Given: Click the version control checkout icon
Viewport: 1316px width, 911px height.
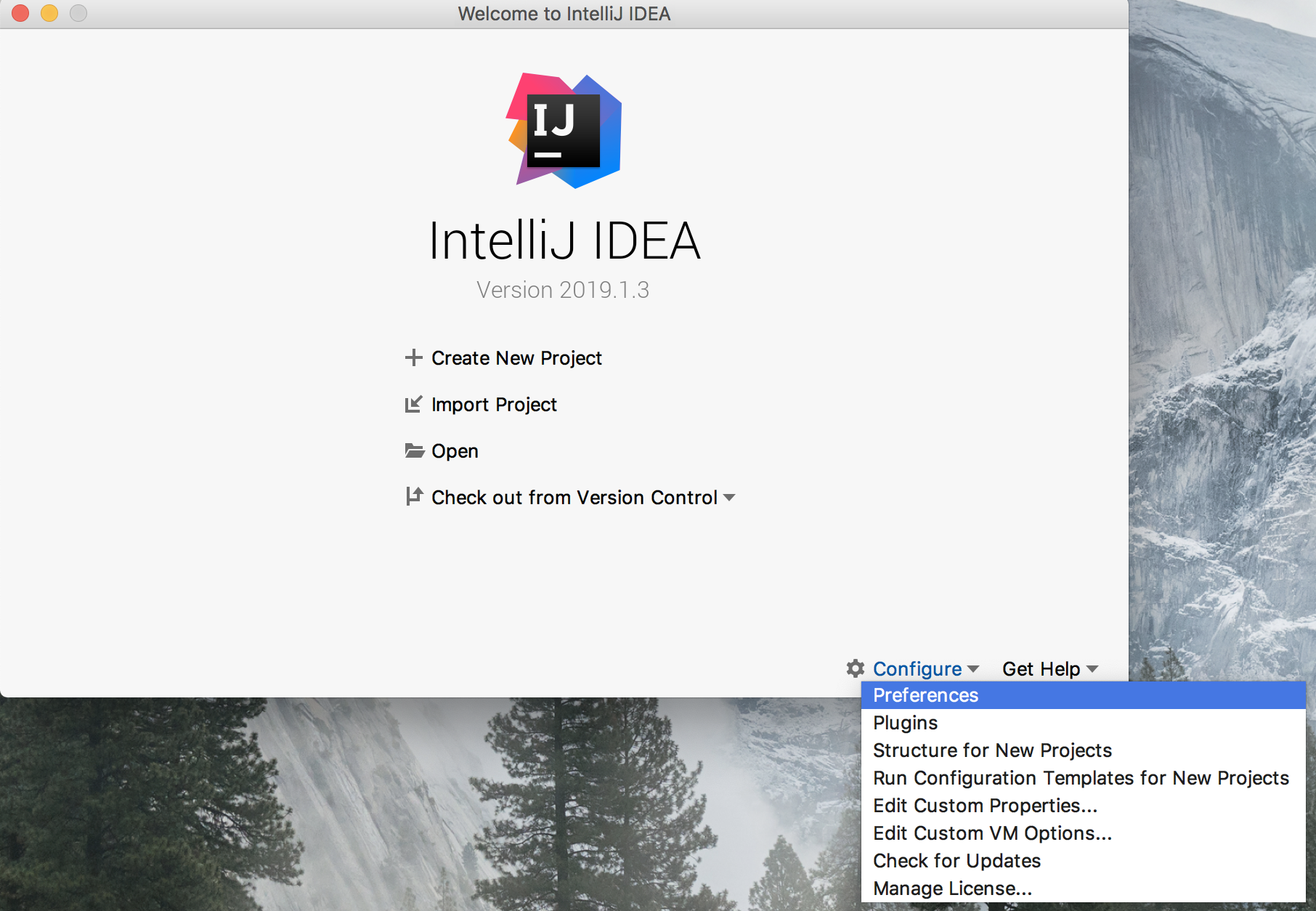Looking at the screenshot, I should tap(414, 496).
